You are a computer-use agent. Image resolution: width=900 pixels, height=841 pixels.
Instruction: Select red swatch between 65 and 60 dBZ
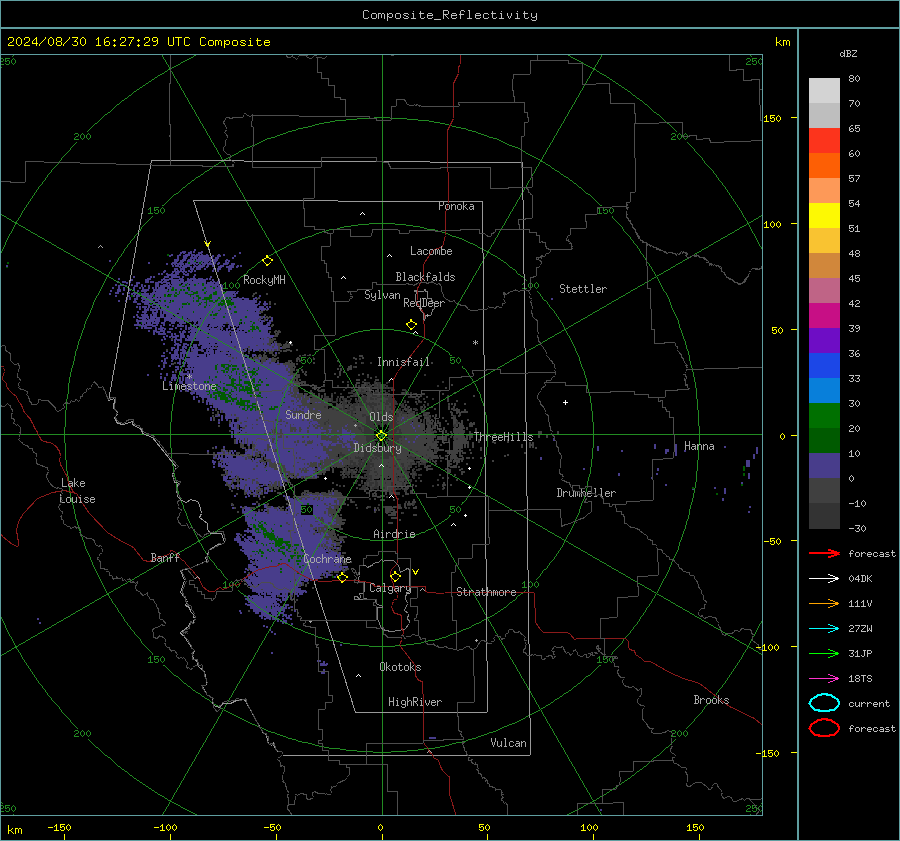(824, 141)
